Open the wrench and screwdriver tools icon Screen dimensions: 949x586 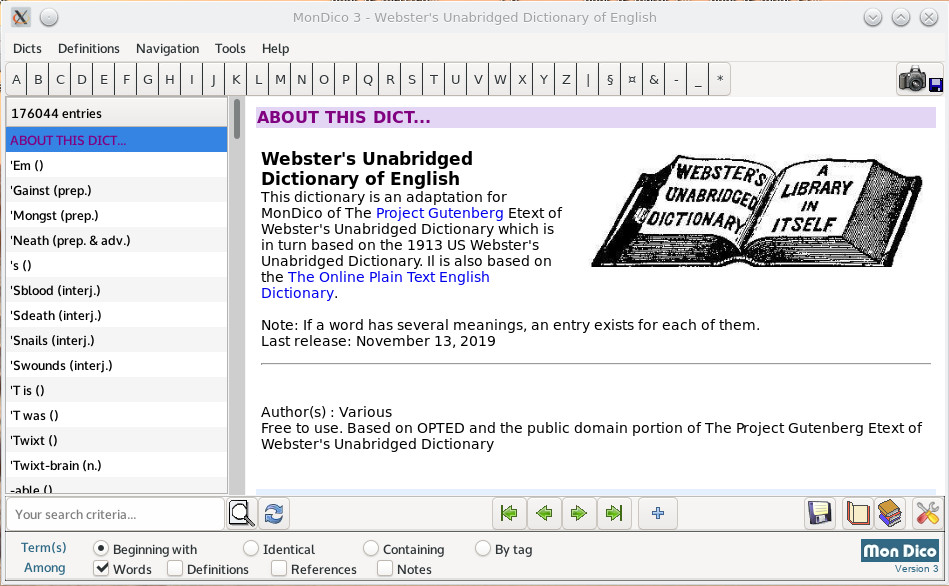(x=927, y=514)
